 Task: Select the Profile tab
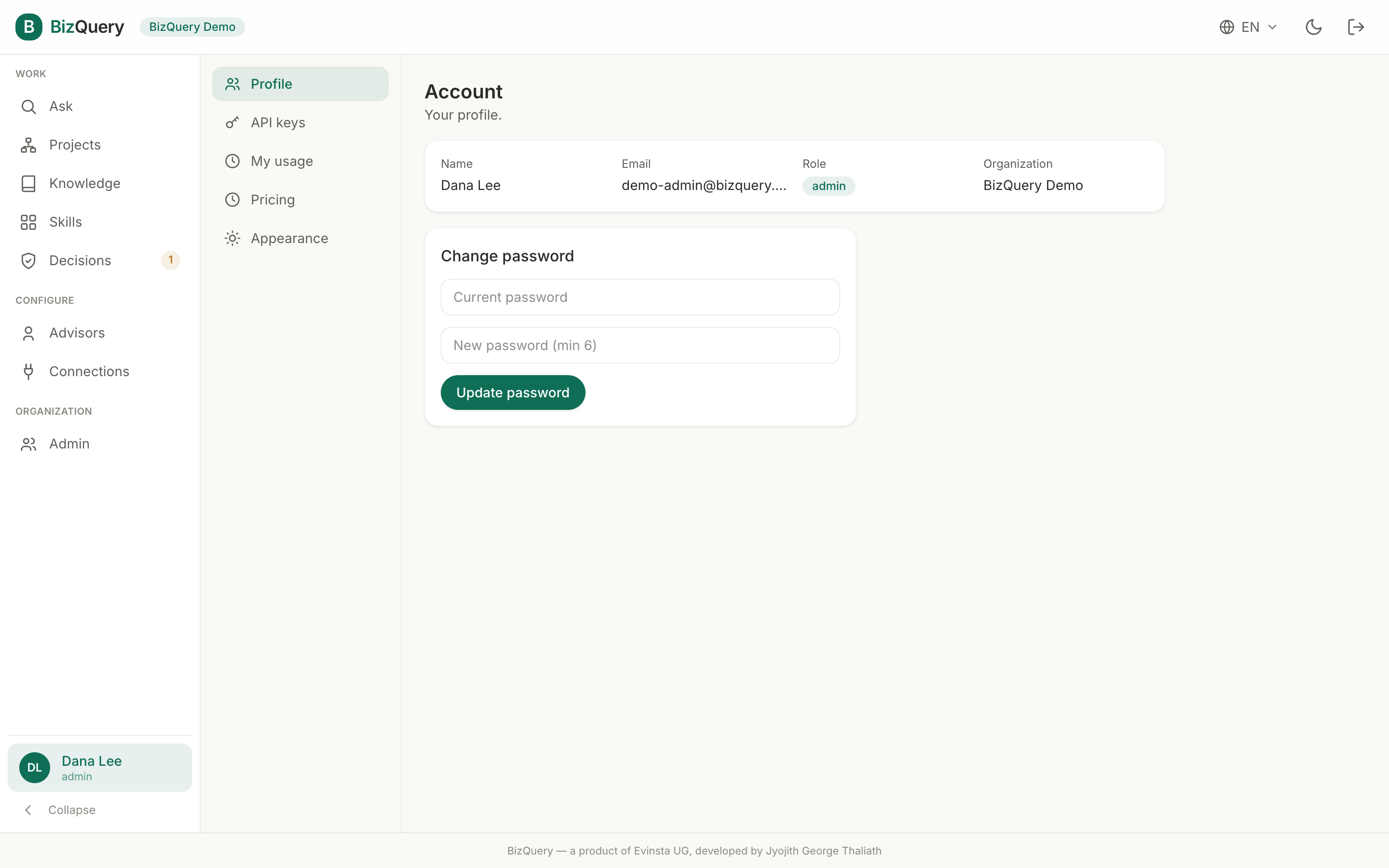click(x=300, y=84)
